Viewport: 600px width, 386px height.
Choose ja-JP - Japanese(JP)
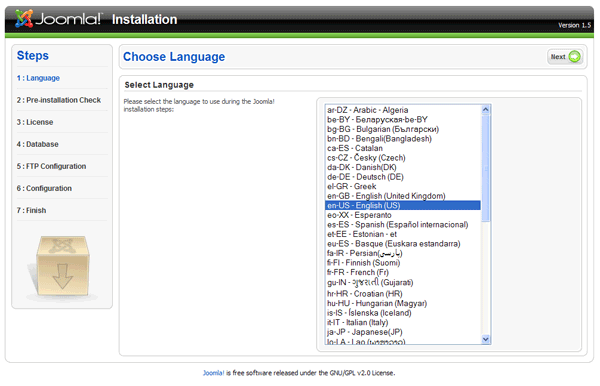403,332
